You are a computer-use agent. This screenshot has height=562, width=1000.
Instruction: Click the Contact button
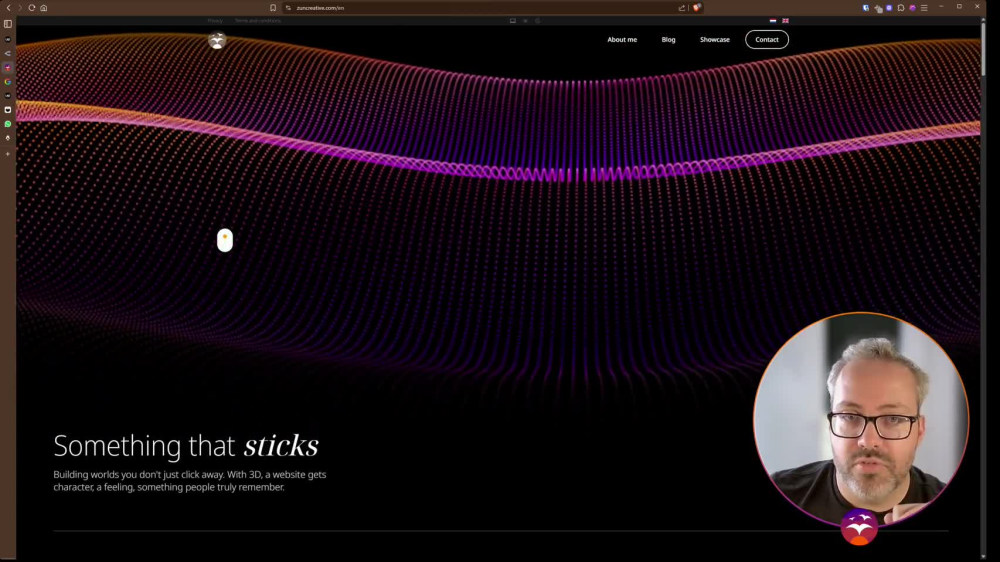click(767, 40)
